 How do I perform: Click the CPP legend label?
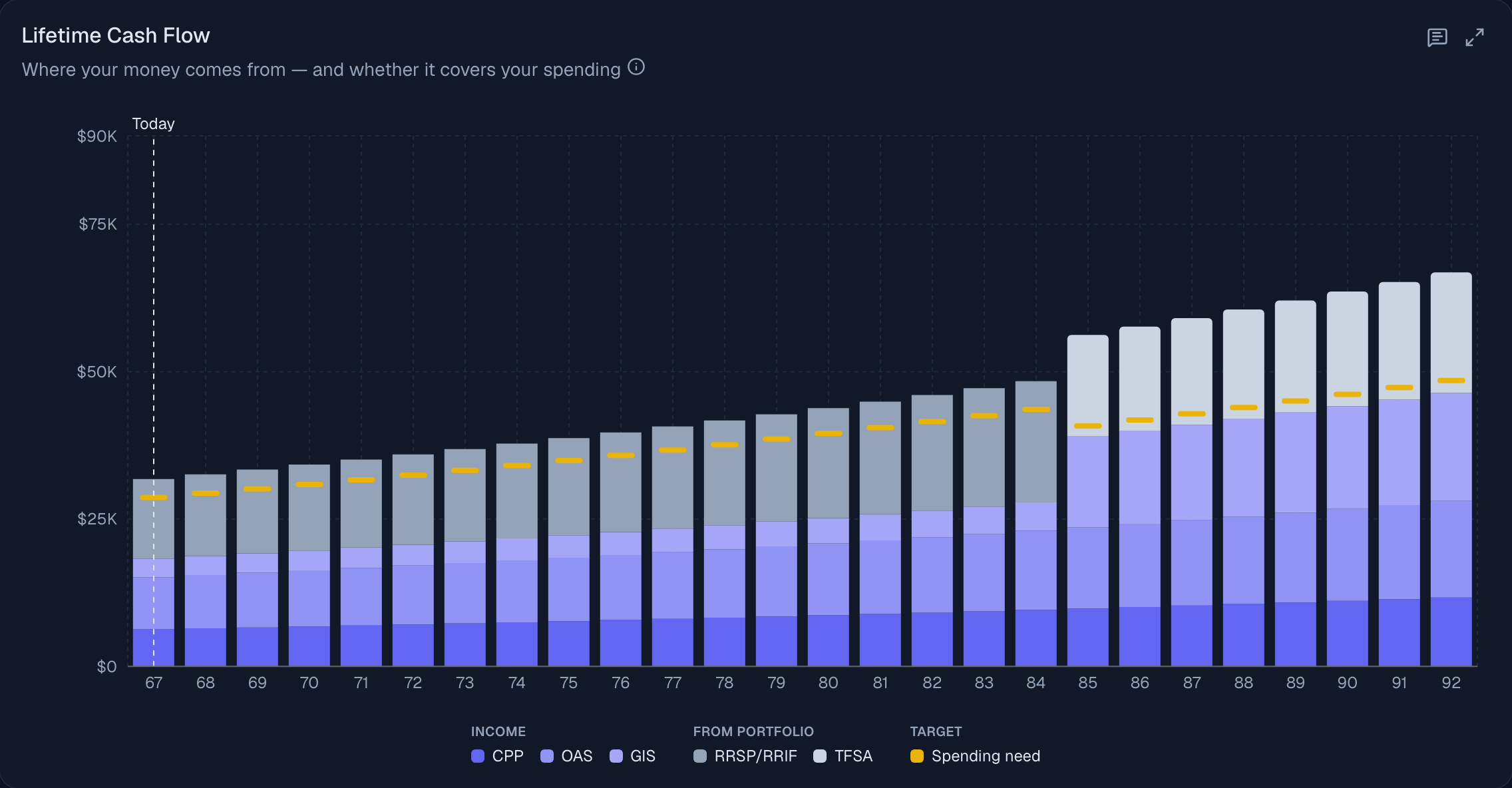(x=508, y=756)
